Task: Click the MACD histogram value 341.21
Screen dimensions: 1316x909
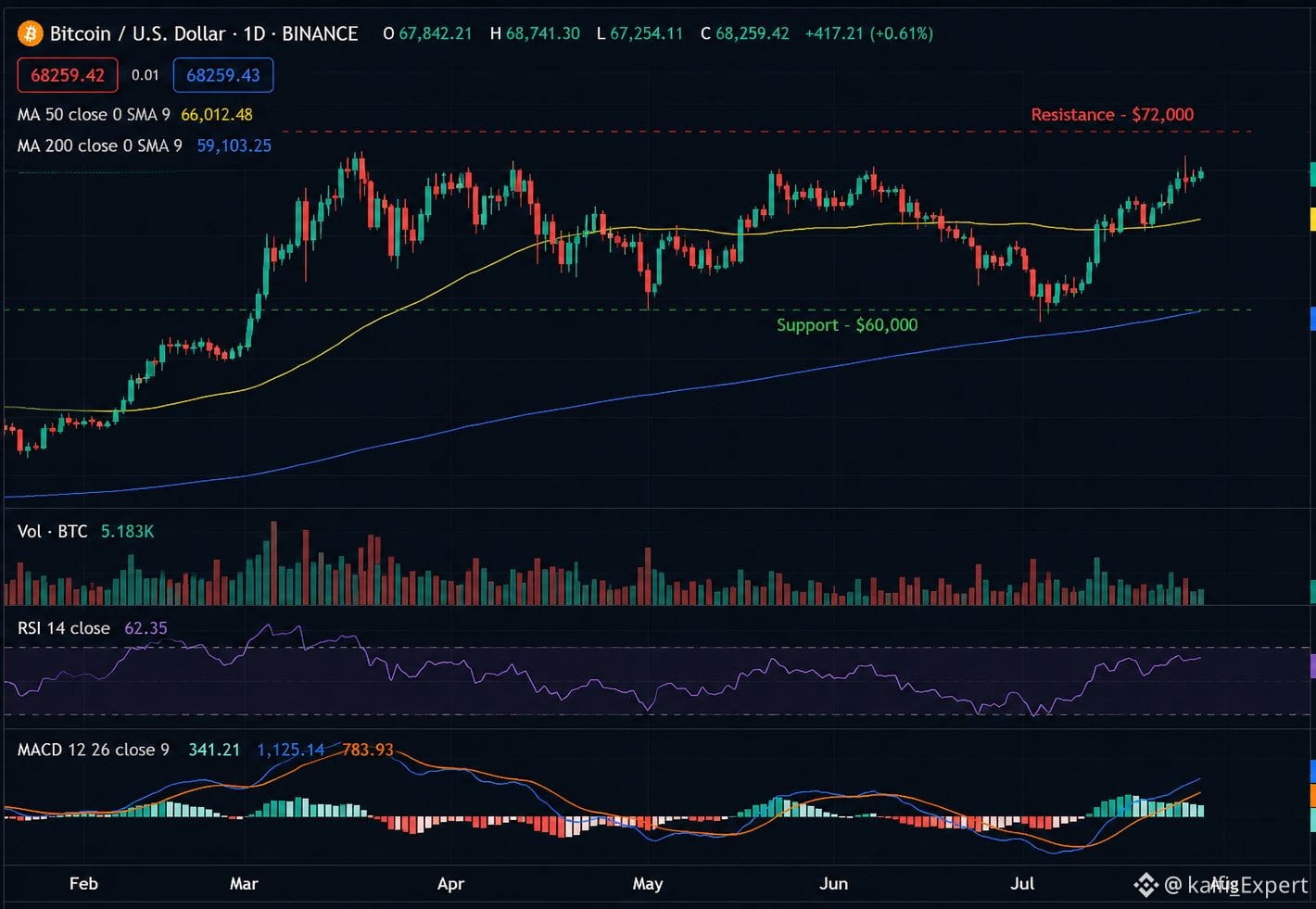Action: pyautogui.click(x=214, y=750)
